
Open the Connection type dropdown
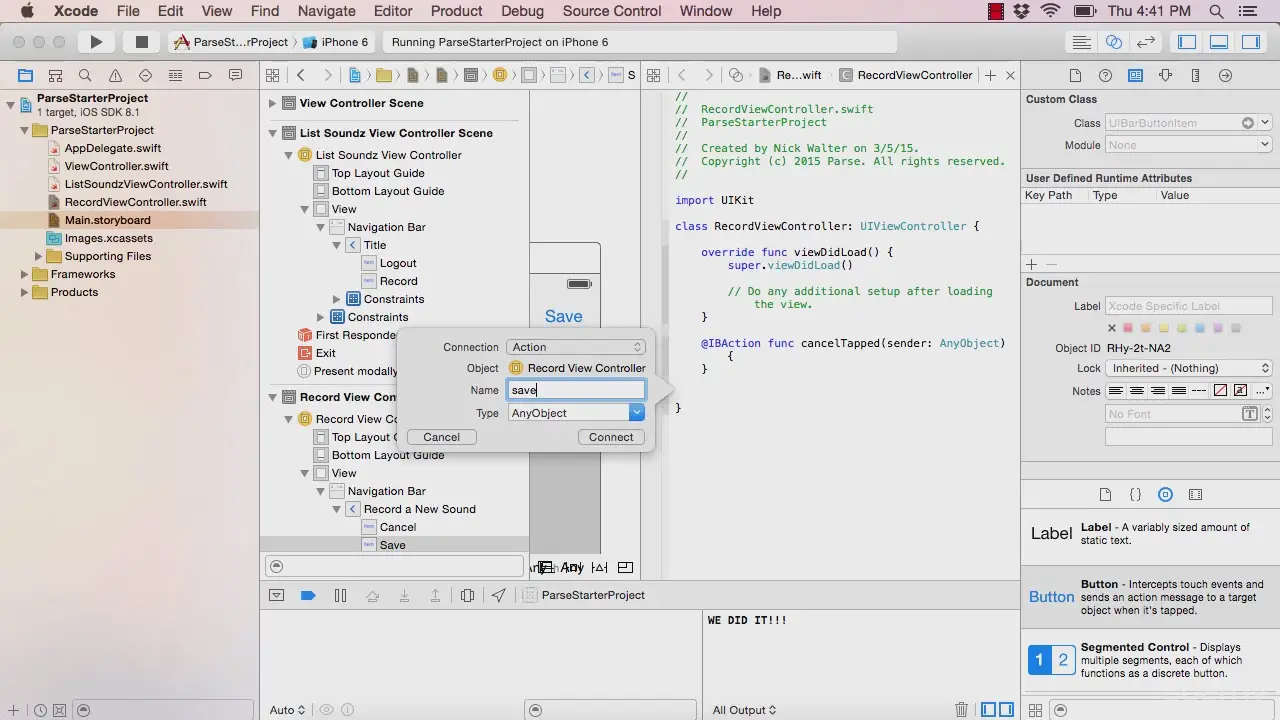[x=575, y=347]
